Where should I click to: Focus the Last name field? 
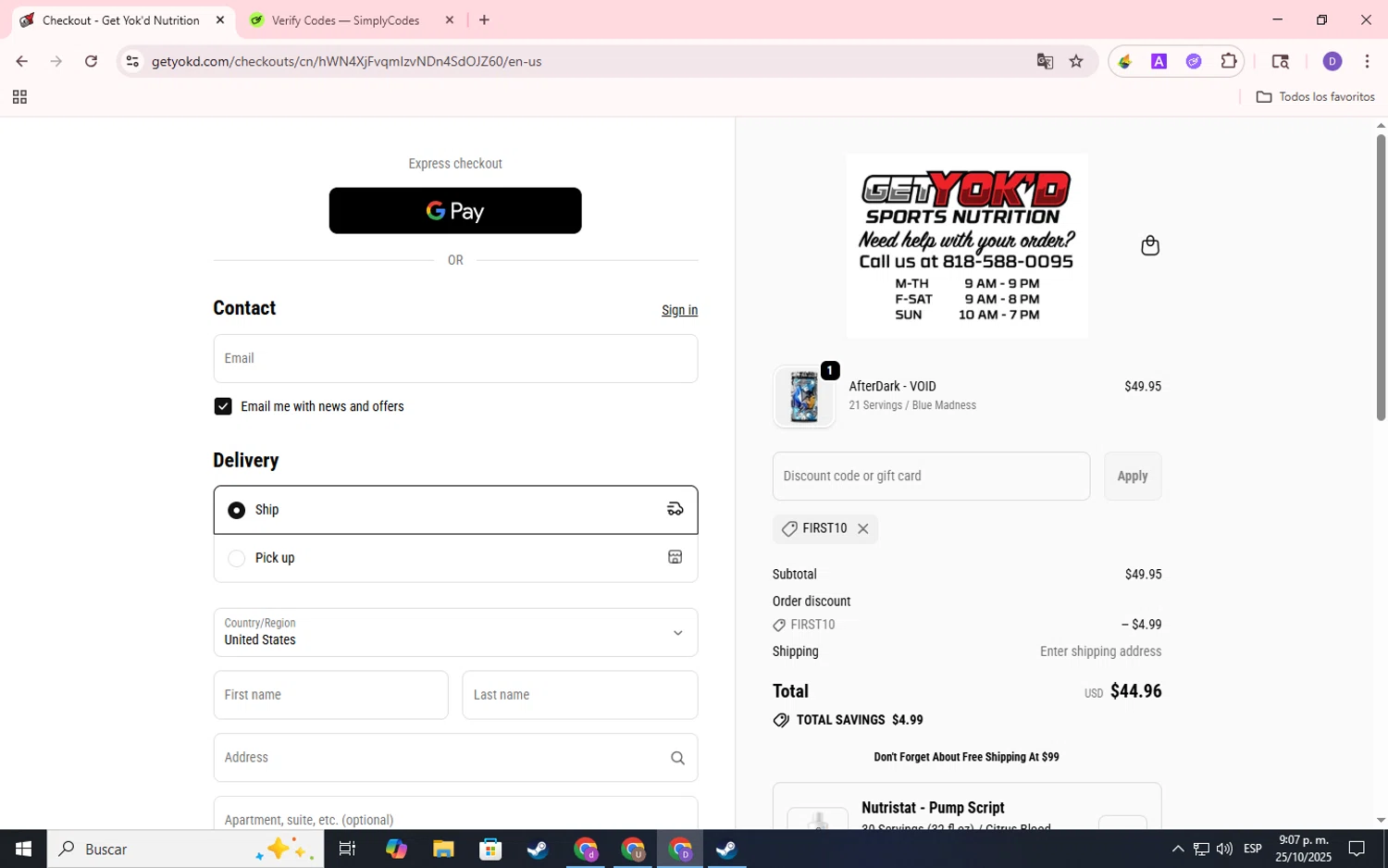580,695
